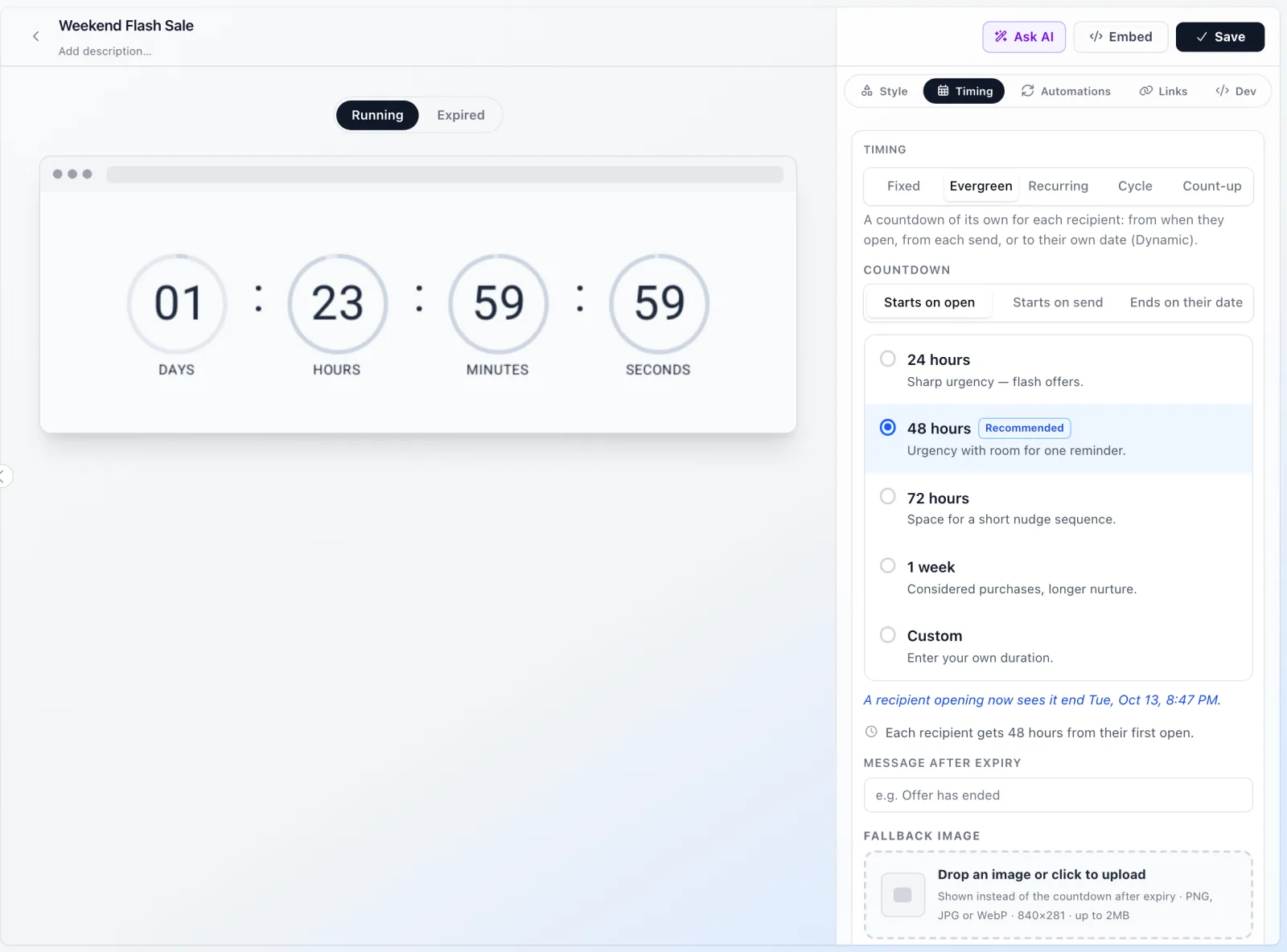
Task: Click the clock icon beside recipient note
Action: click(871, 732)
